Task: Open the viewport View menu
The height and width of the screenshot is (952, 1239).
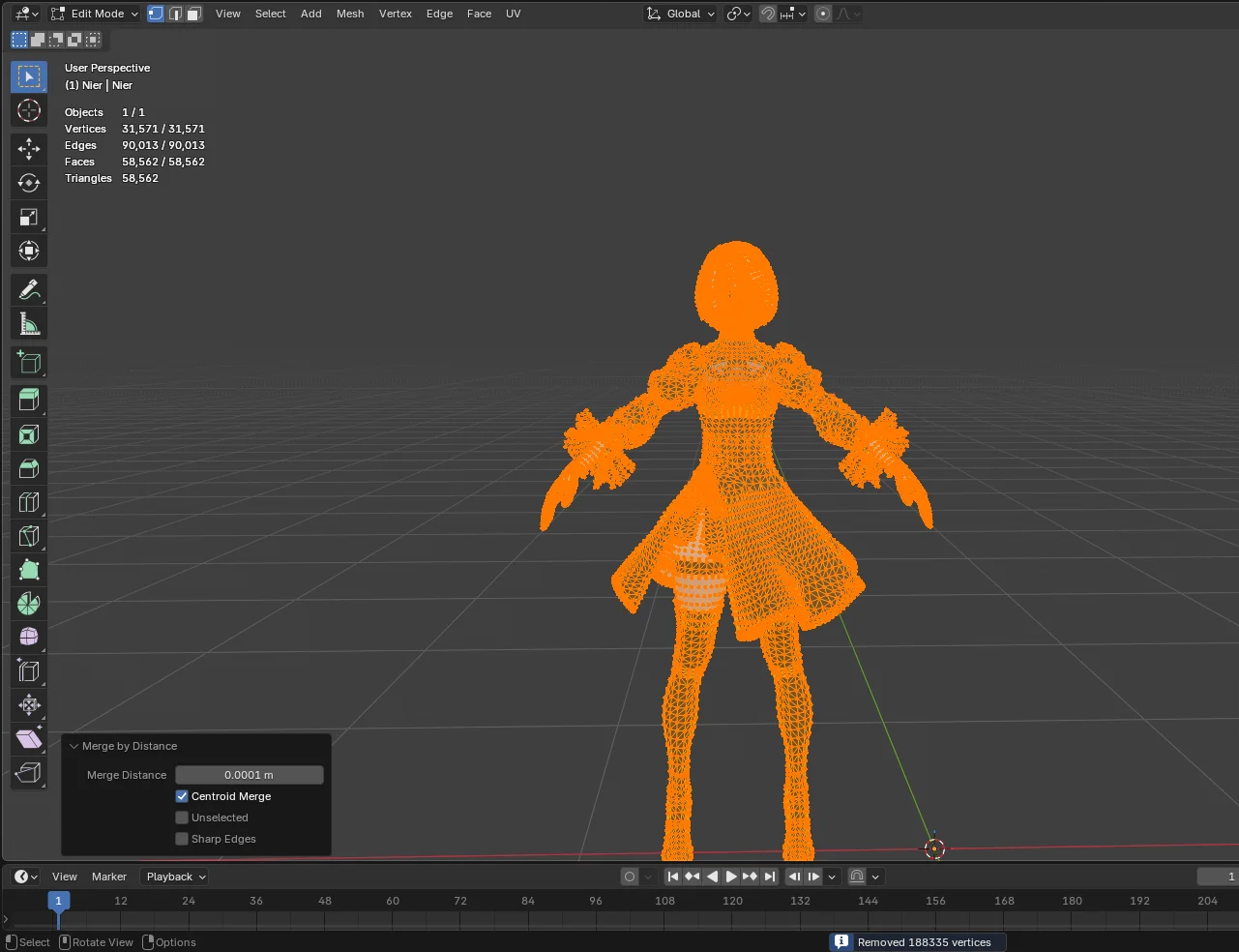Action: (228, 14)
